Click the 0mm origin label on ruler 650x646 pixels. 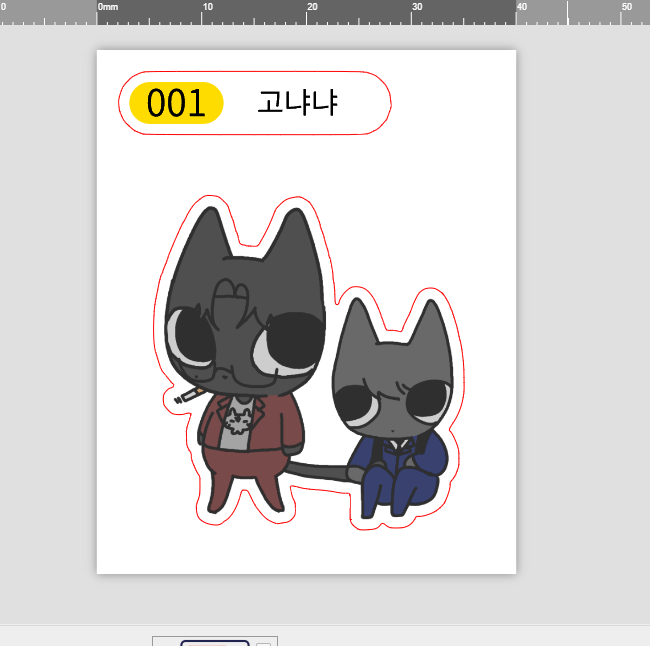(x=108, y=7)
